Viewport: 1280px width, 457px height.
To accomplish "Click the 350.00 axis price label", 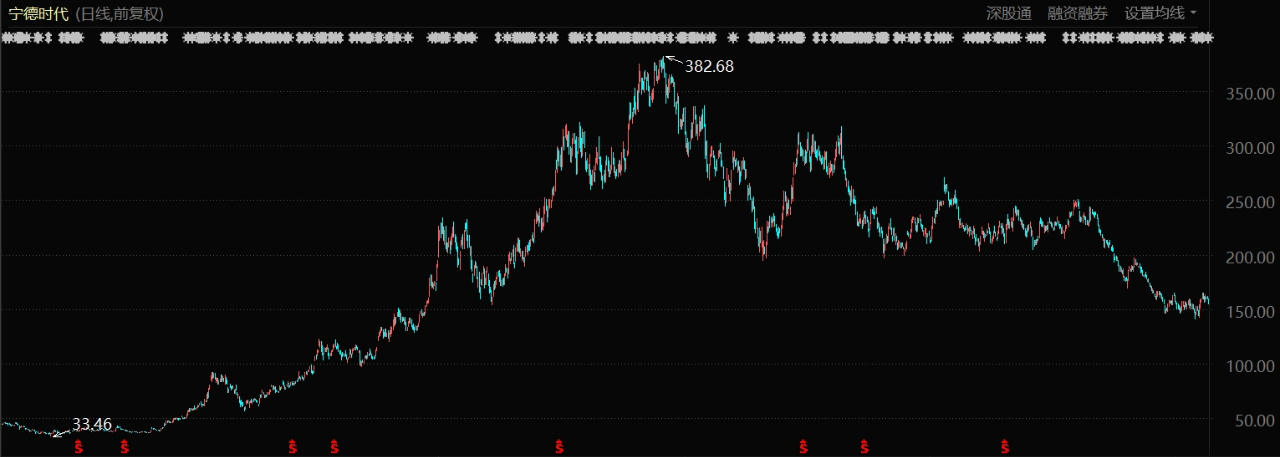I will click(1248, 93).
